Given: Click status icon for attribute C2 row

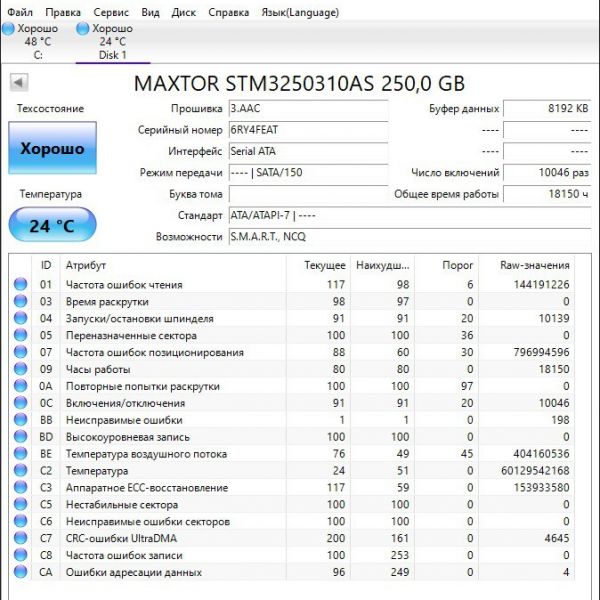Looking at the screenshot, I should pos(21,470).
